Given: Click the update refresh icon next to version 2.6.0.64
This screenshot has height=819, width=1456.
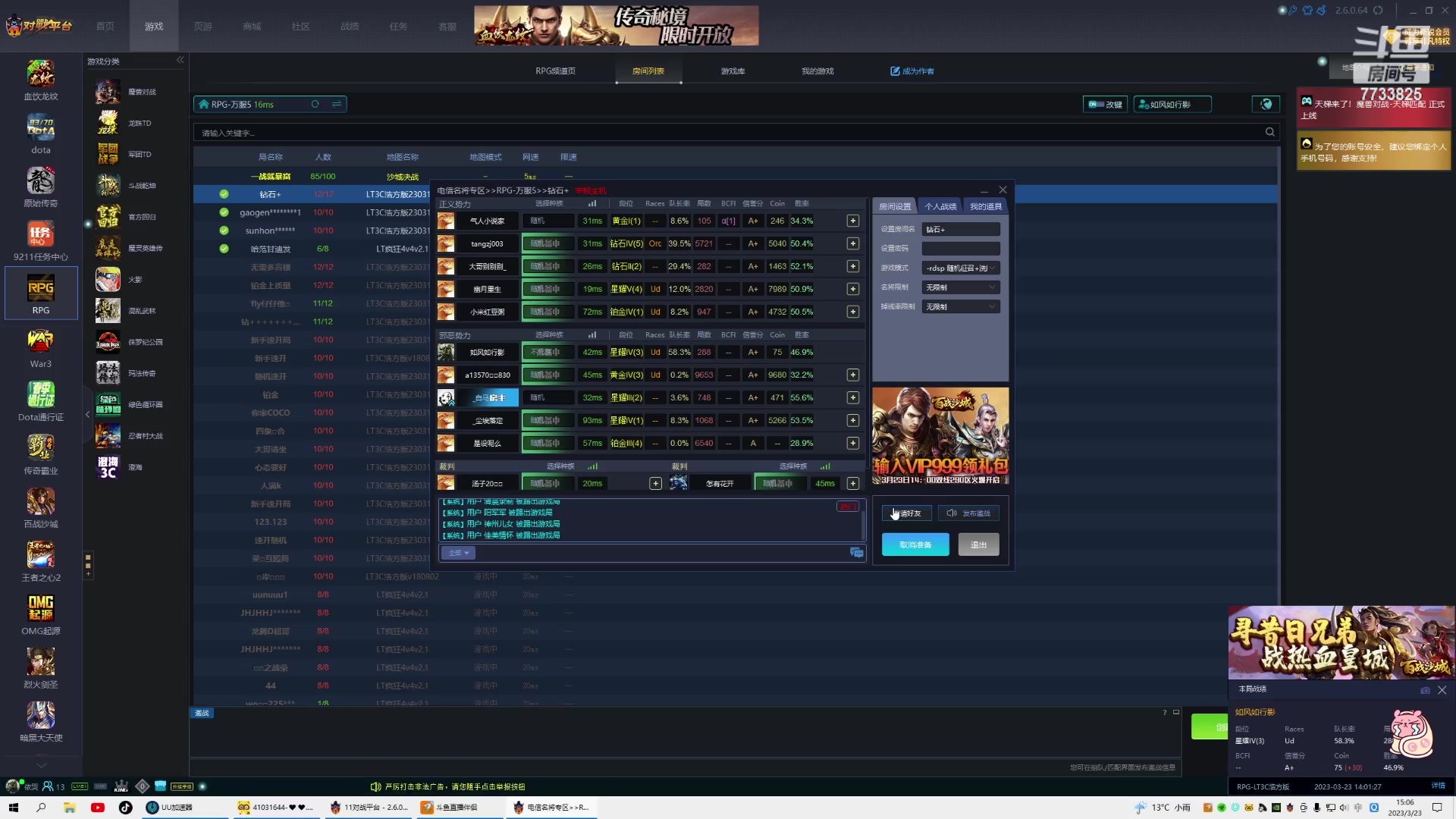Looking at the screenshot, I should [1379, 11].
